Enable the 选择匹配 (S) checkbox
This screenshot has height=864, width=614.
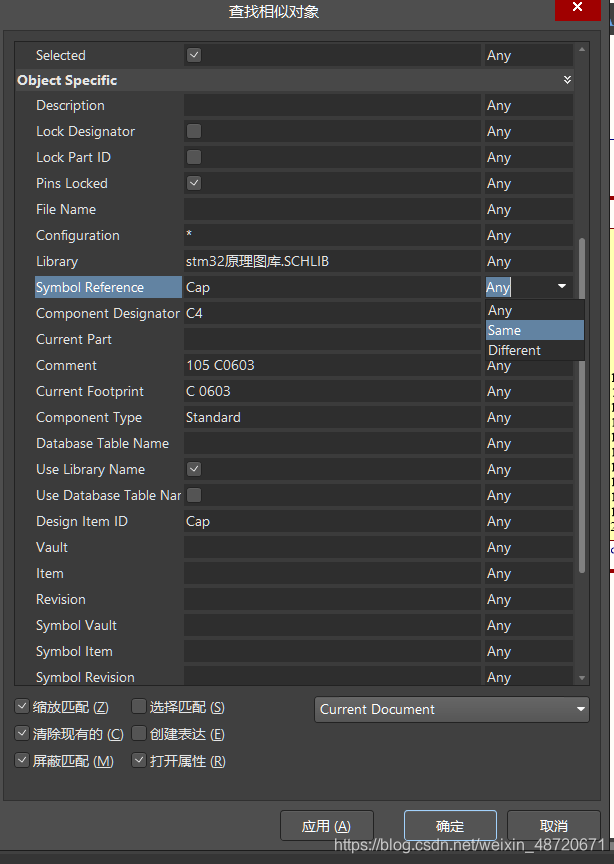(139, 707)
